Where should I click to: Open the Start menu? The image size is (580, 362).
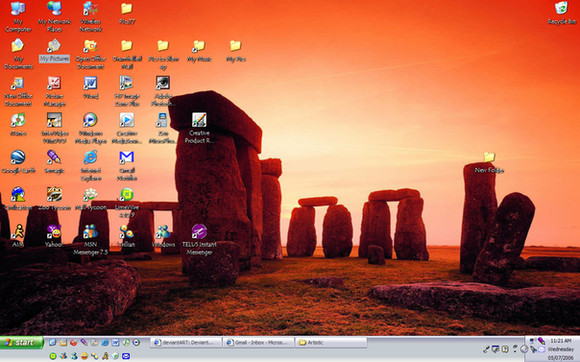(21, 343)
